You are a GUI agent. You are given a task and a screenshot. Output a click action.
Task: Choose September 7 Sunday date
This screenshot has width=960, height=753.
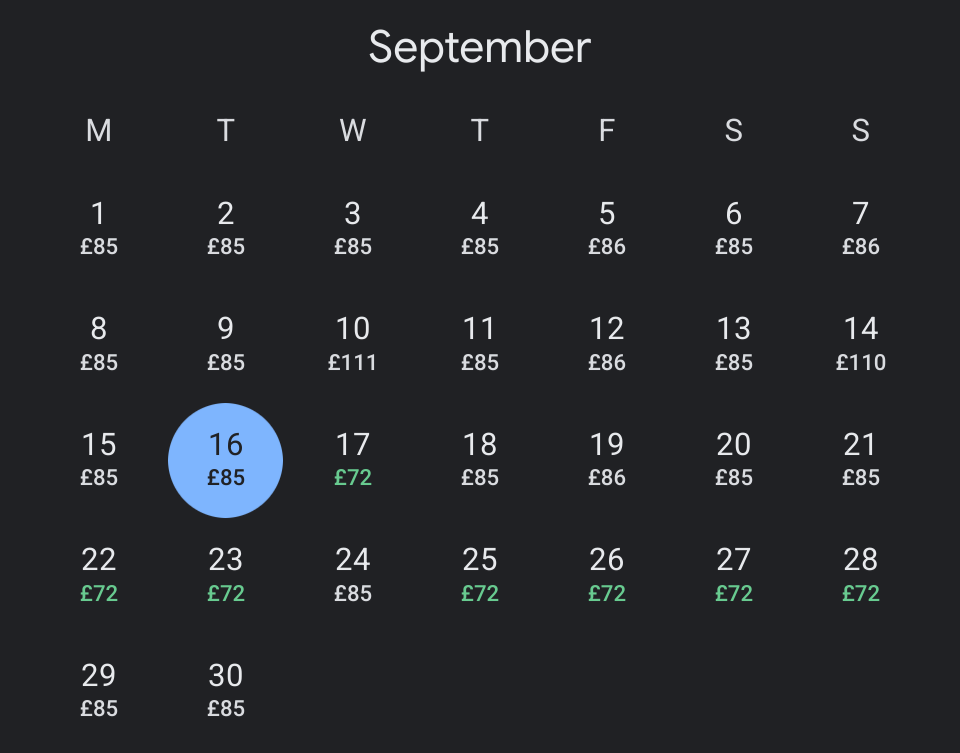point(861,229)
